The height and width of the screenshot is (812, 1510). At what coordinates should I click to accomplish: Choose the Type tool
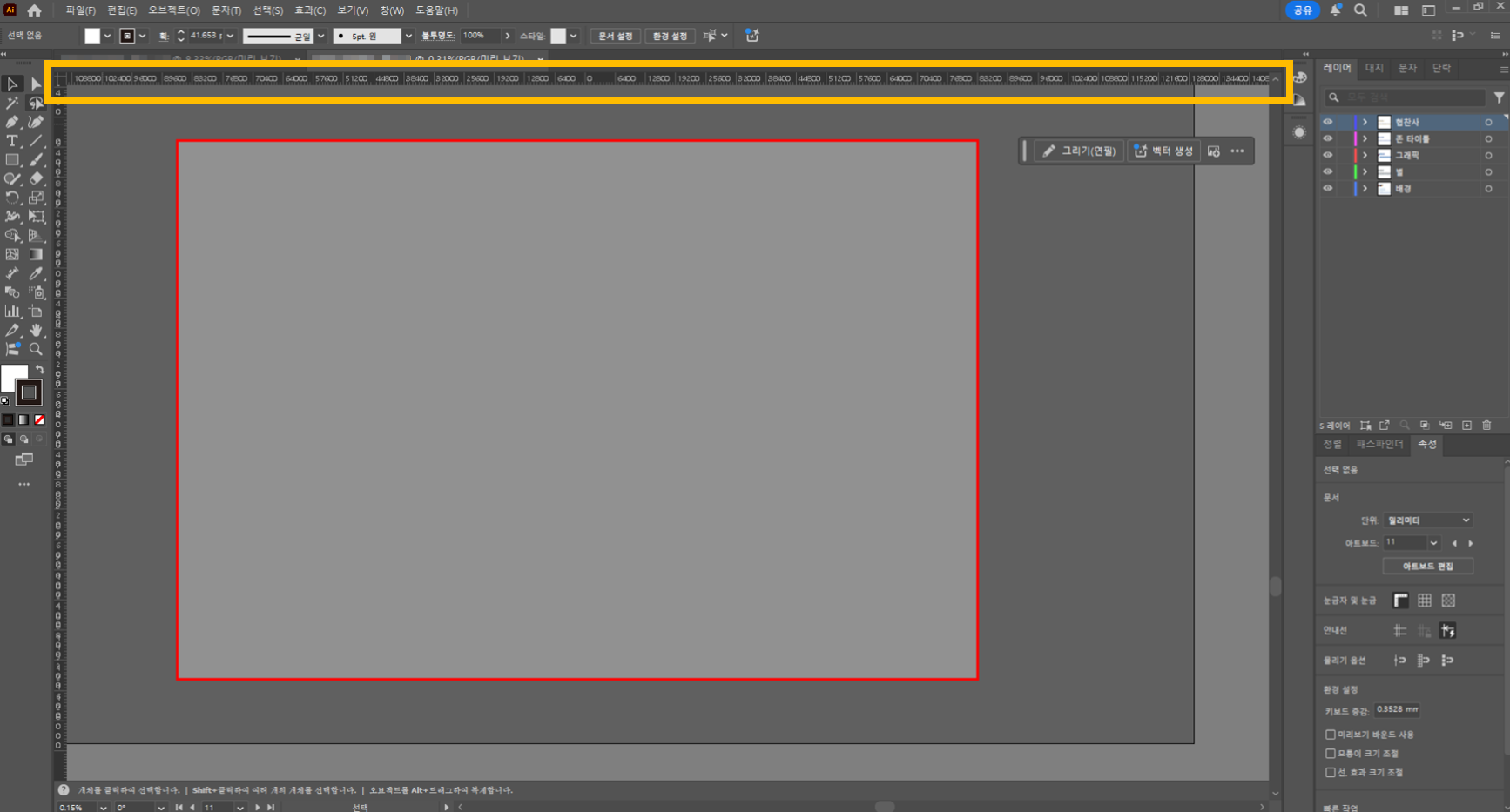11,141
